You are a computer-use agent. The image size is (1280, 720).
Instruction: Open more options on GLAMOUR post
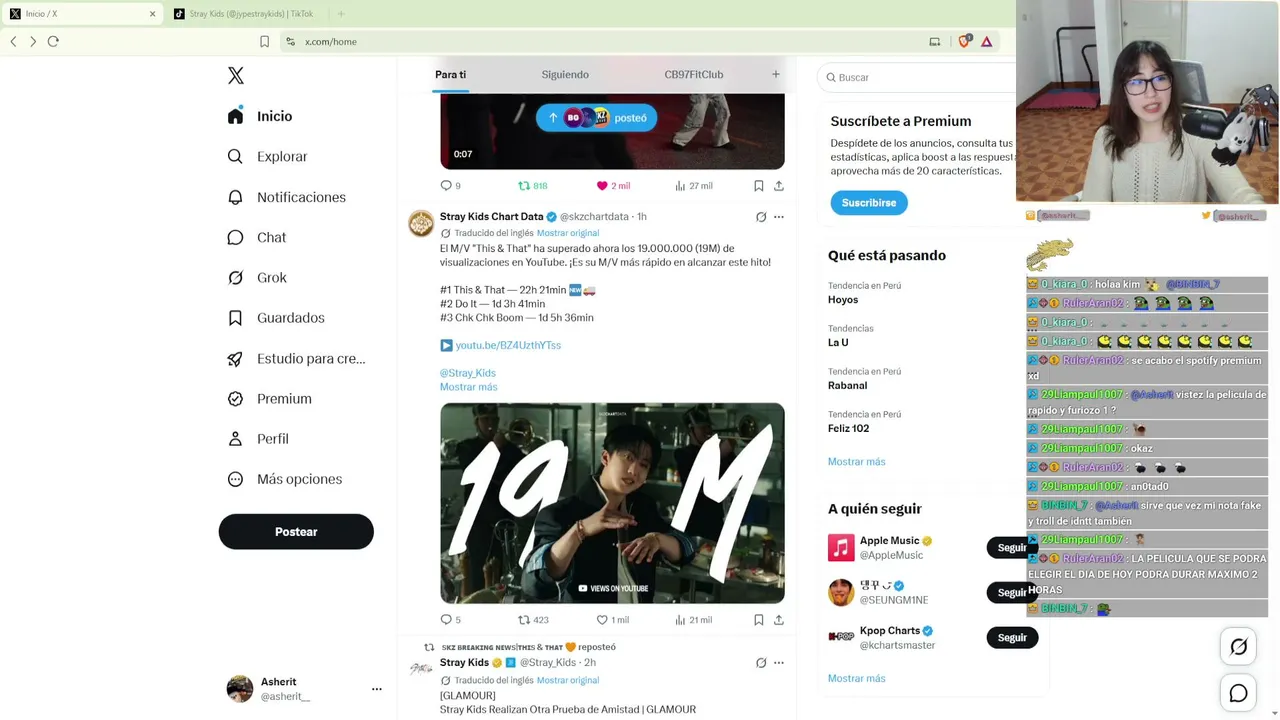(779, 663)
